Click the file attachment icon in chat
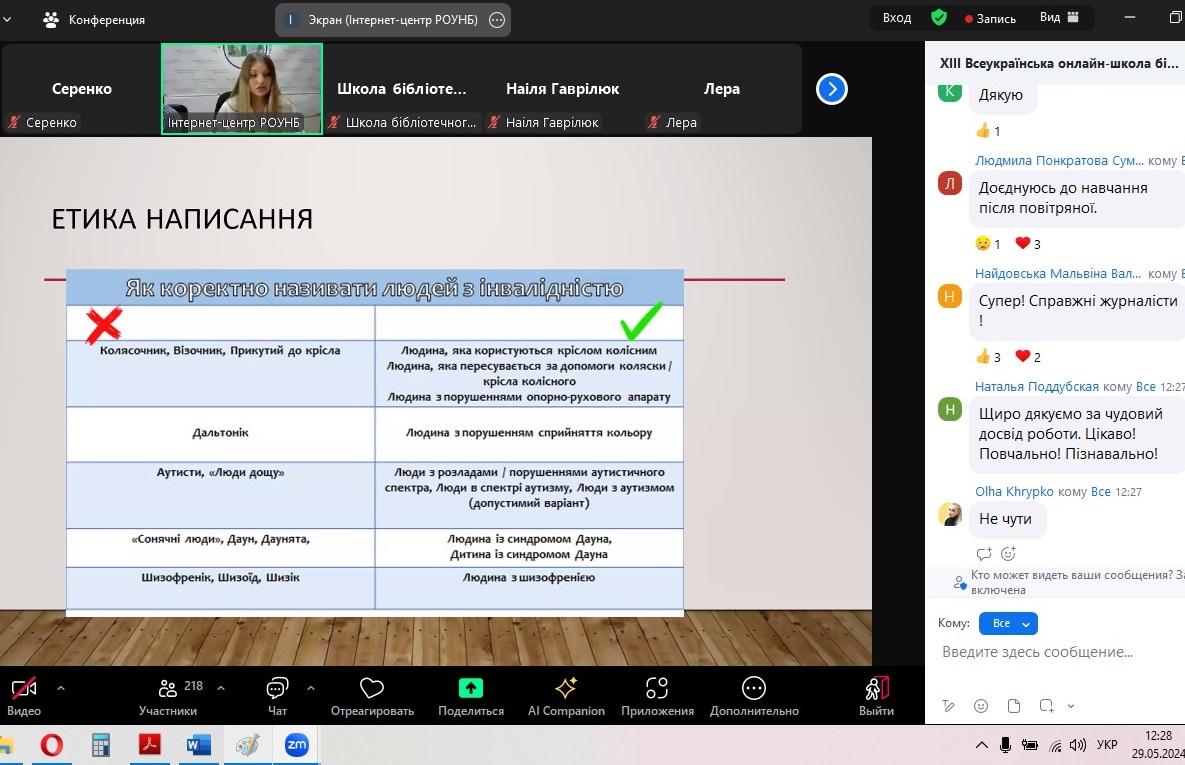The height and width of the screenshot is (765, 1185). (1014, 706)
